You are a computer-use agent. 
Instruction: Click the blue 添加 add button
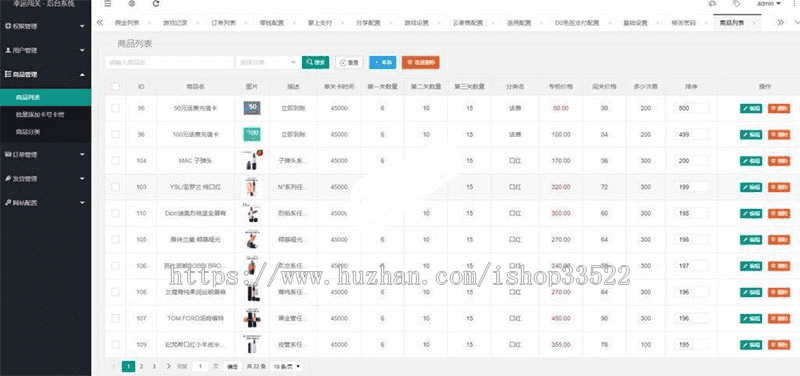click(382, 62)
